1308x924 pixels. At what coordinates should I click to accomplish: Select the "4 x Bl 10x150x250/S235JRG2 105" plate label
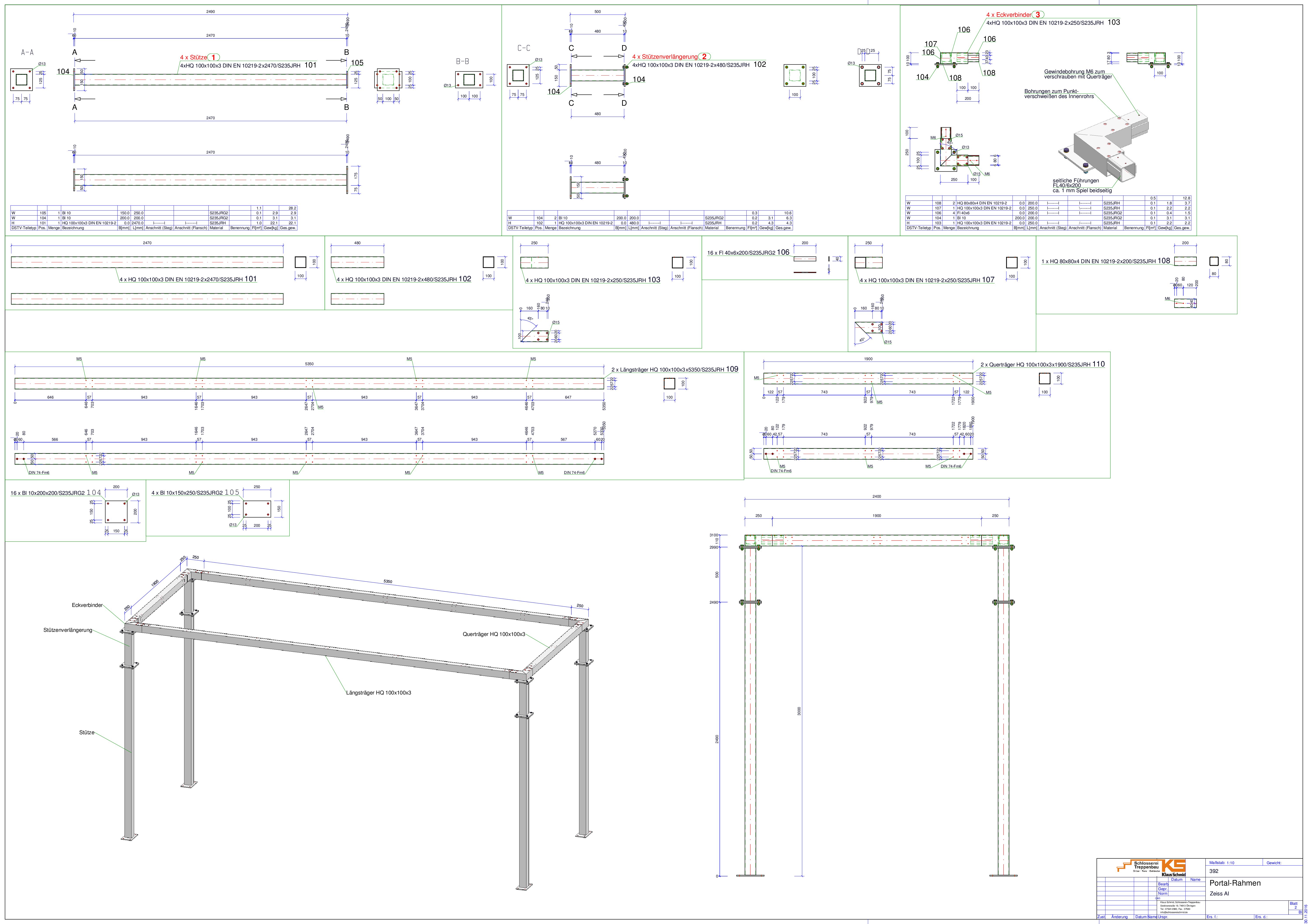click(x=196, y=493)
